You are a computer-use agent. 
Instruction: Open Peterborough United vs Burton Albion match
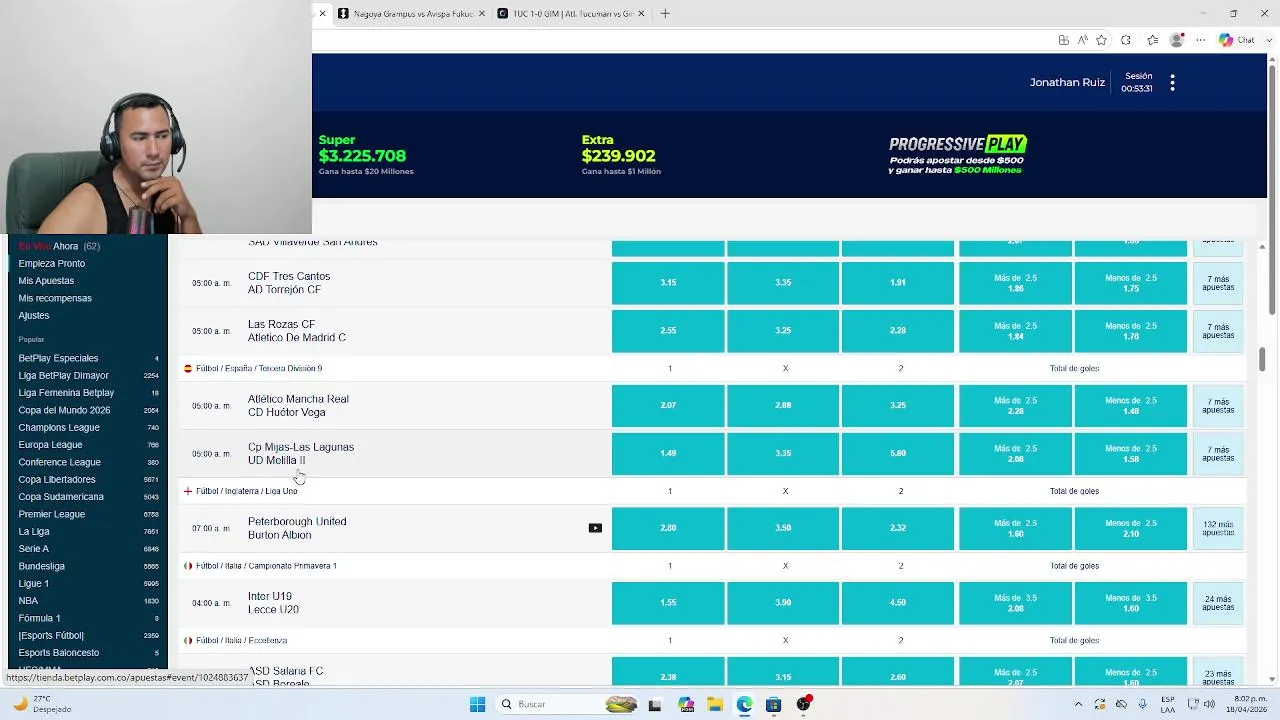tap(297, 528)
